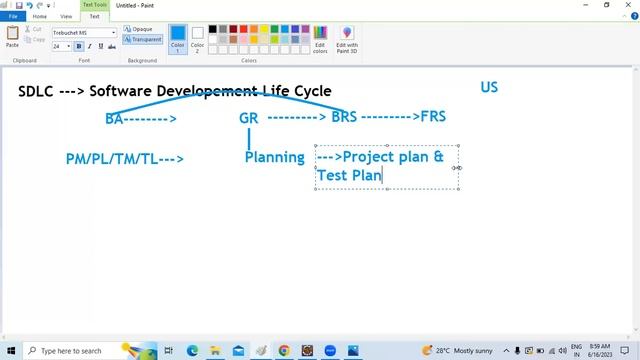This screenshot has height=360, width=640.
Task: Select Transparent background option
Action: coord(143,40)
